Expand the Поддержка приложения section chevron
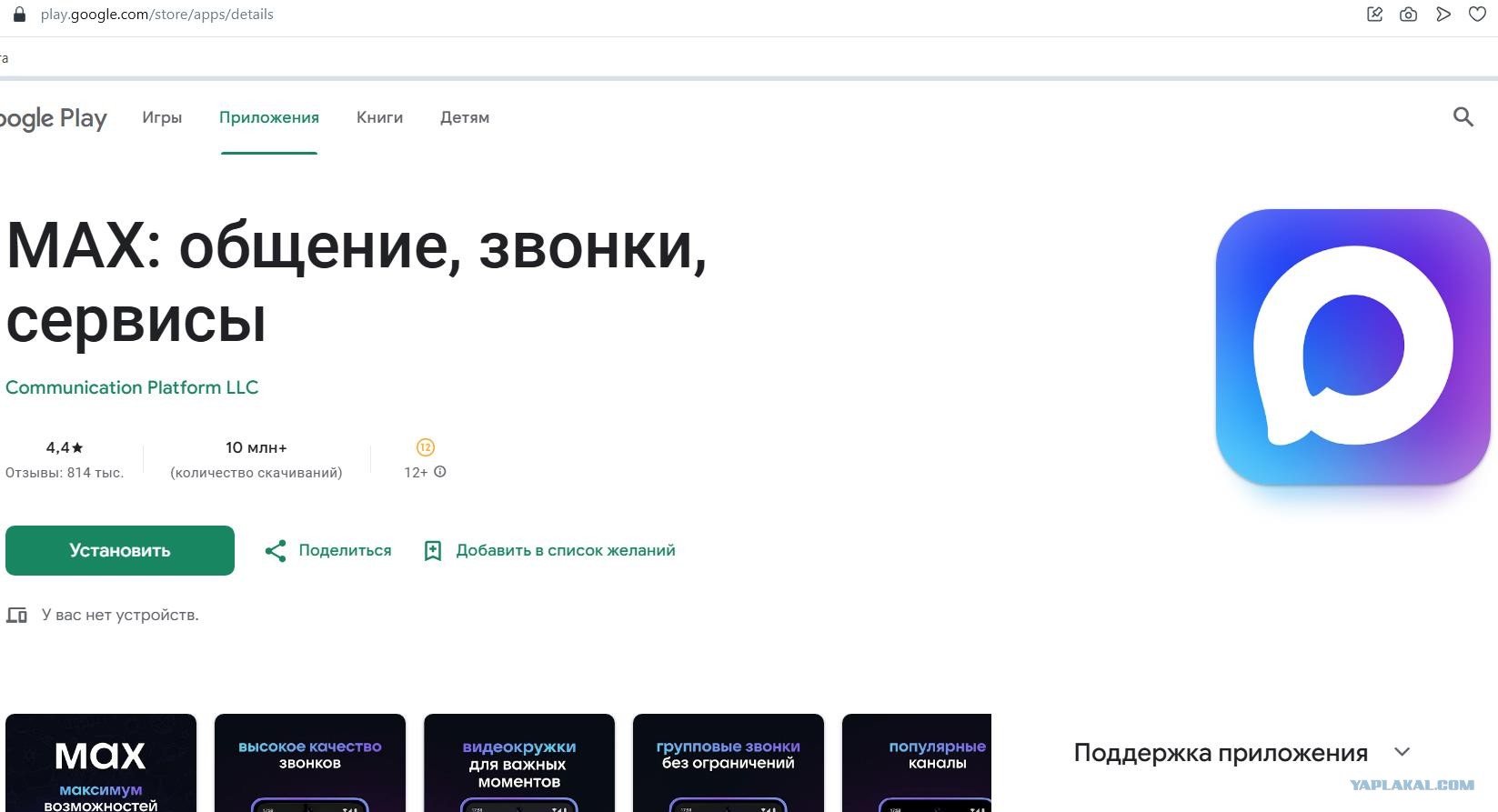This screenshot has height=812, width=1498. pos(1402,752)
